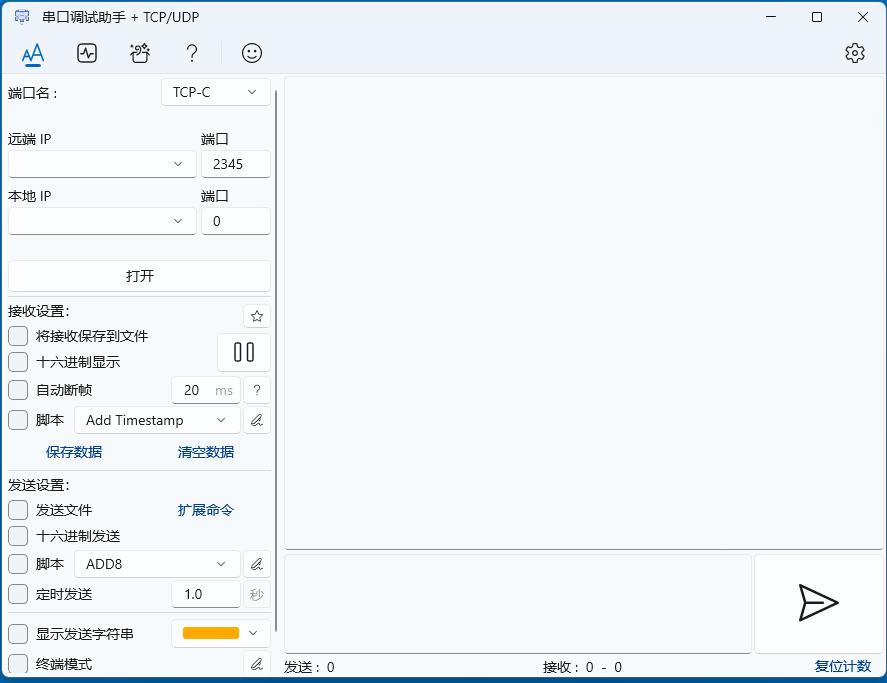887x683 pixels.
Task: Toggle 将接收保存到文件 checkbox
Action: (x=18, y=336)
